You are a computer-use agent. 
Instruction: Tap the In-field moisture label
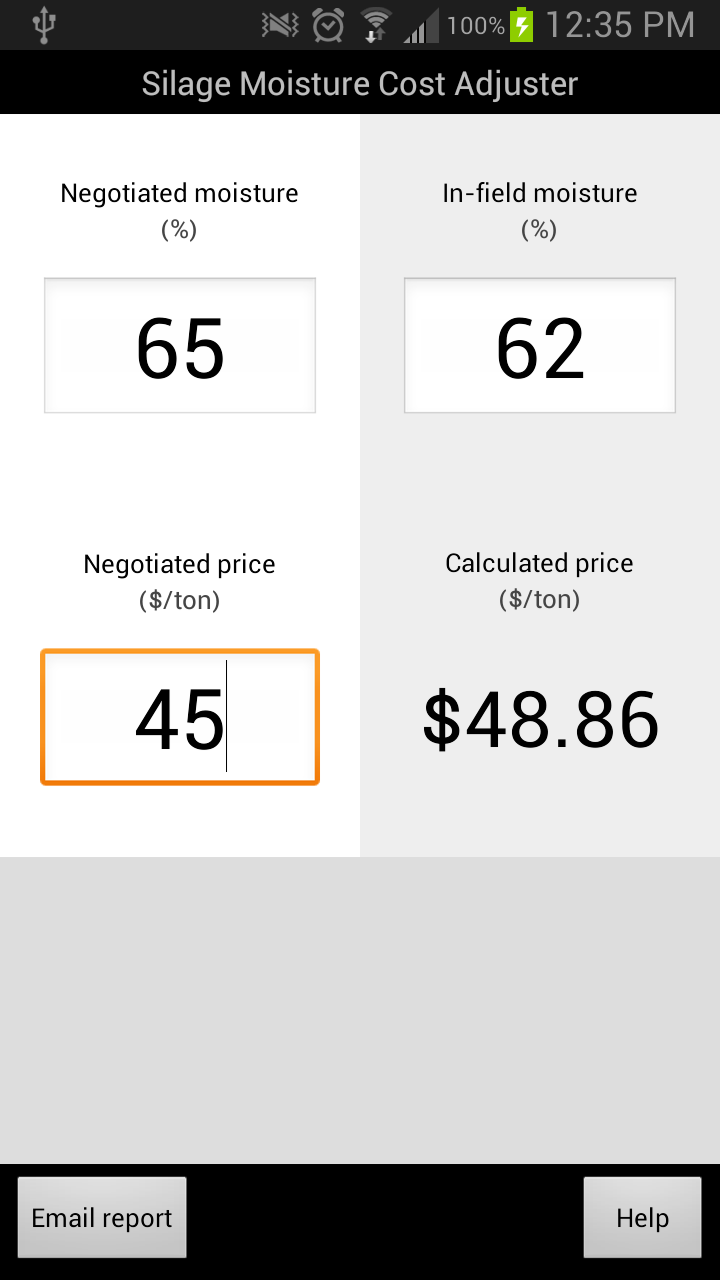coord(540,193)
